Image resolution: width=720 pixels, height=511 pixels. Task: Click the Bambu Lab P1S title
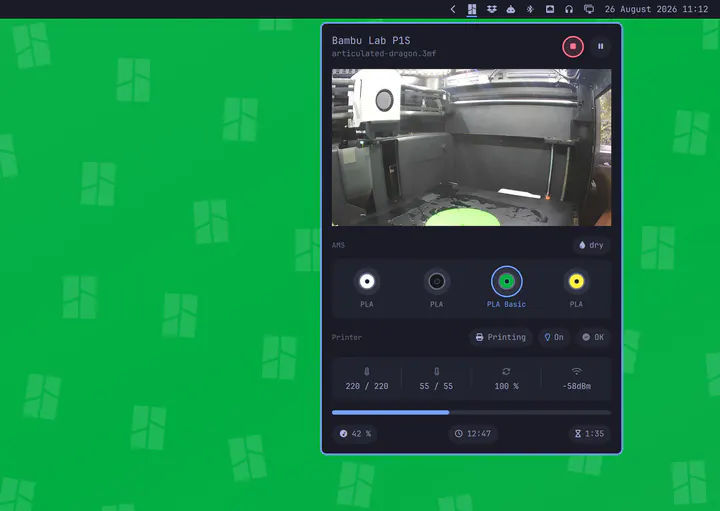coord(371,40)
